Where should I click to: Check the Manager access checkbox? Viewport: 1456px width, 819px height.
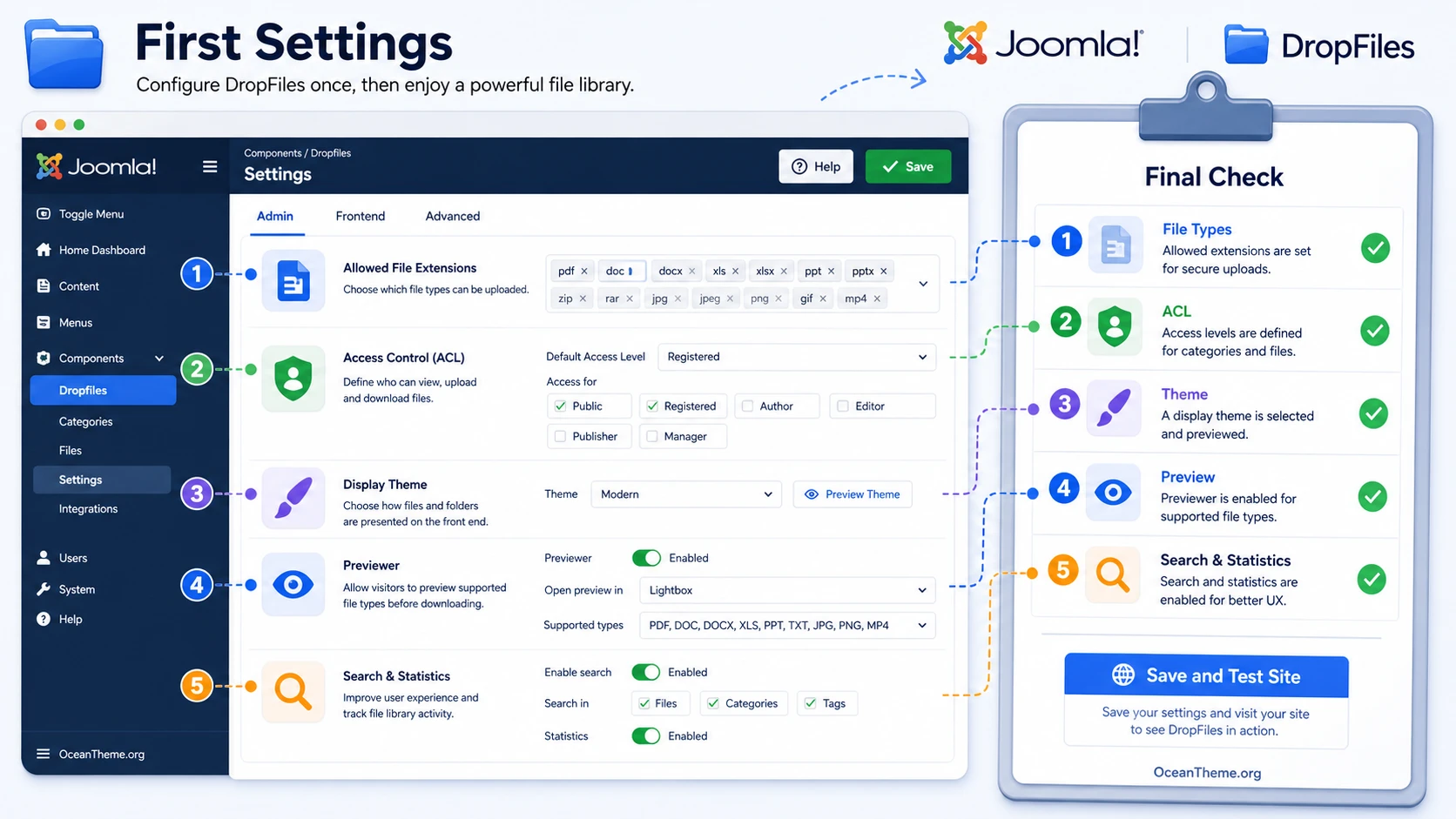(651, 436)
